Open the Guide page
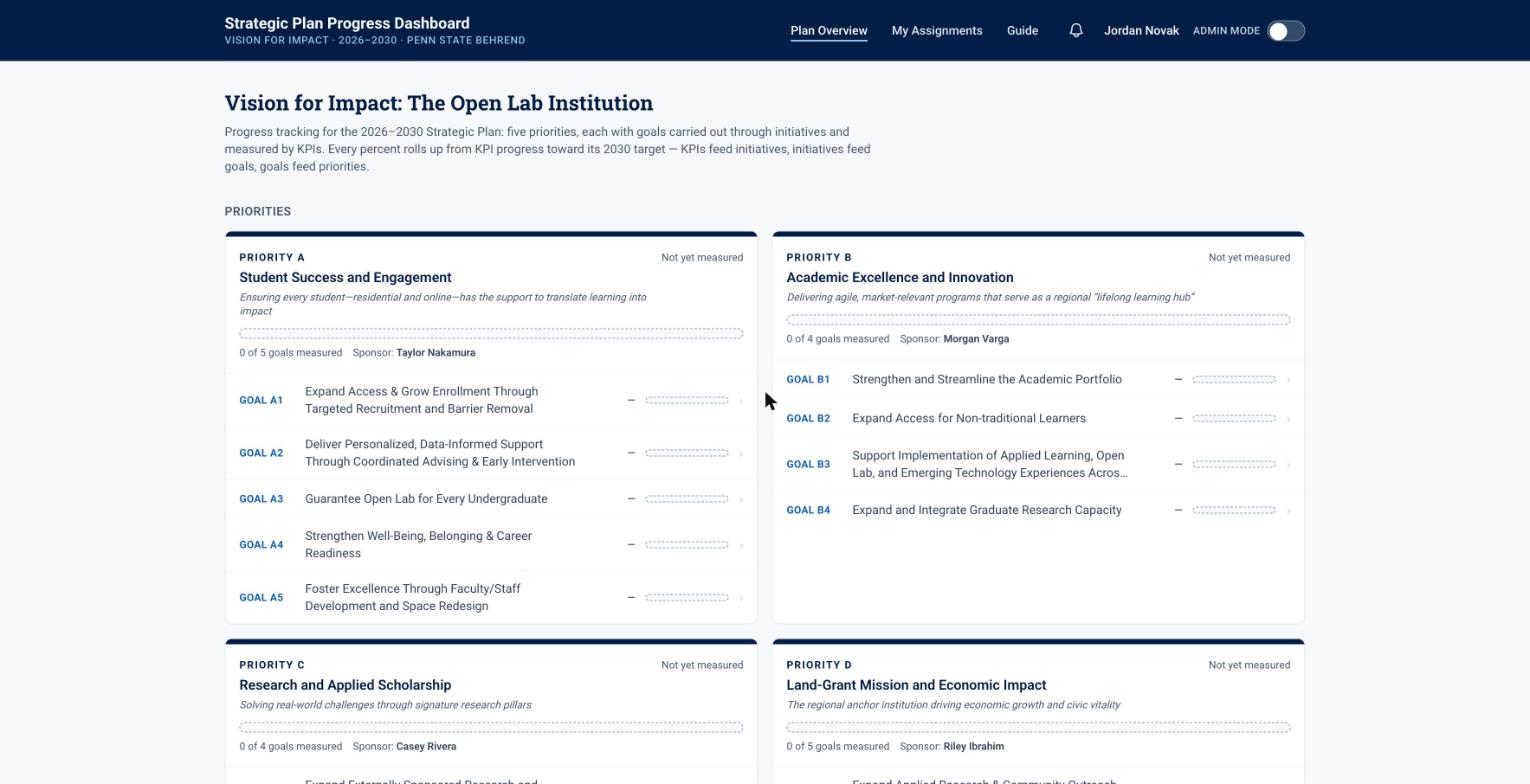The height and width of the screenshot is (784, 1530). [1022, 31]
